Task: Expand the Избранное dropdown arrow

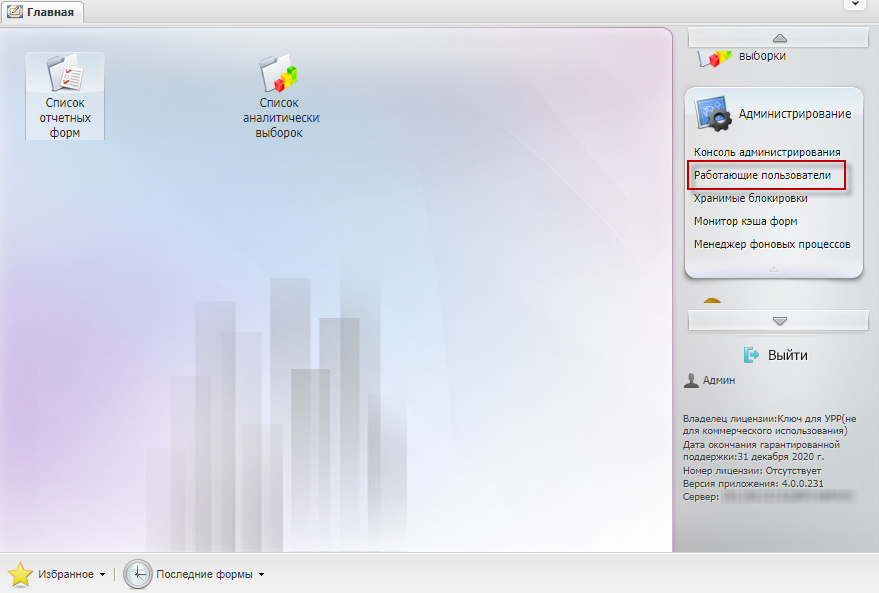Action: tap(102, 575)
